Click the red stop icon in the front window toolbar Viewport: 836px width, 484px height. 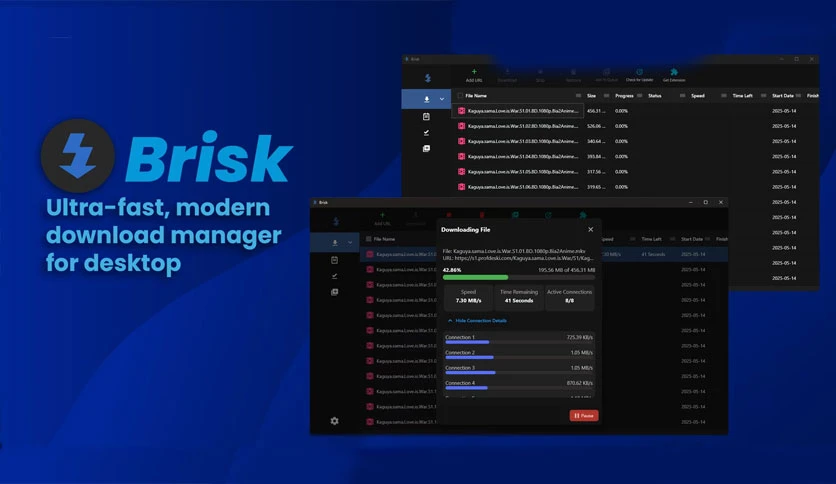pyautogui.click(x=449, y=215)
